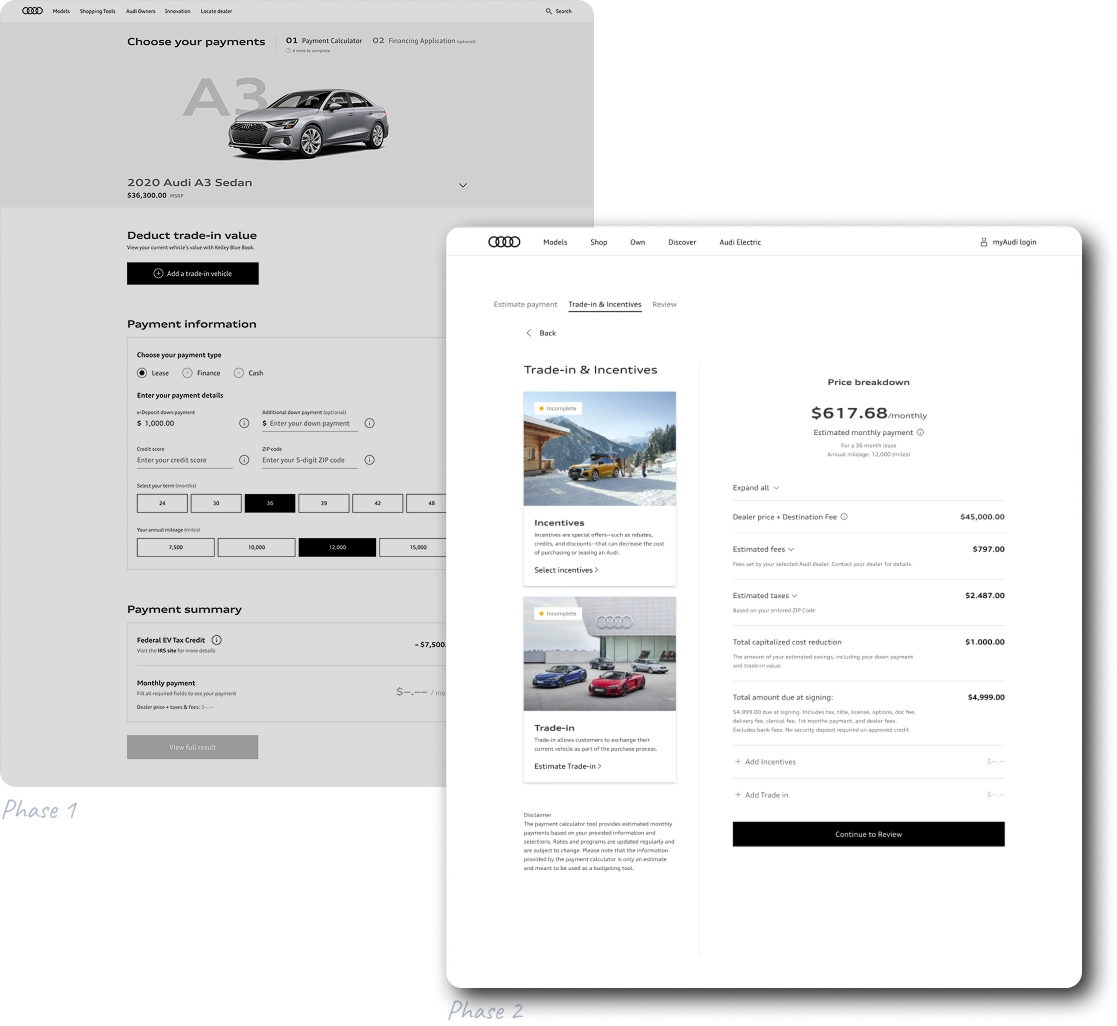Choose the 24 month term
Image resolution: width=1117 pixels, height=1026 pixels.
(x=162, y=503)
